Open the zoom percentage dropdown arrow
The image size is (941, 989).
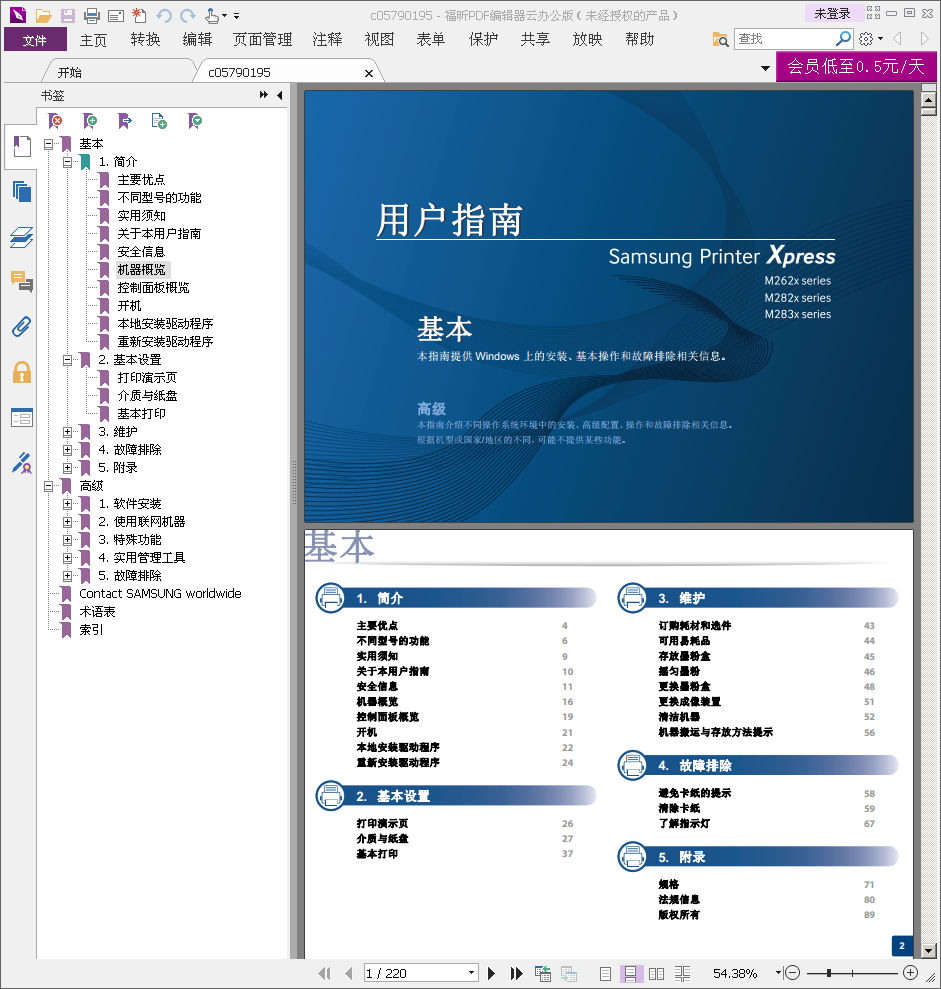point(778,973)
